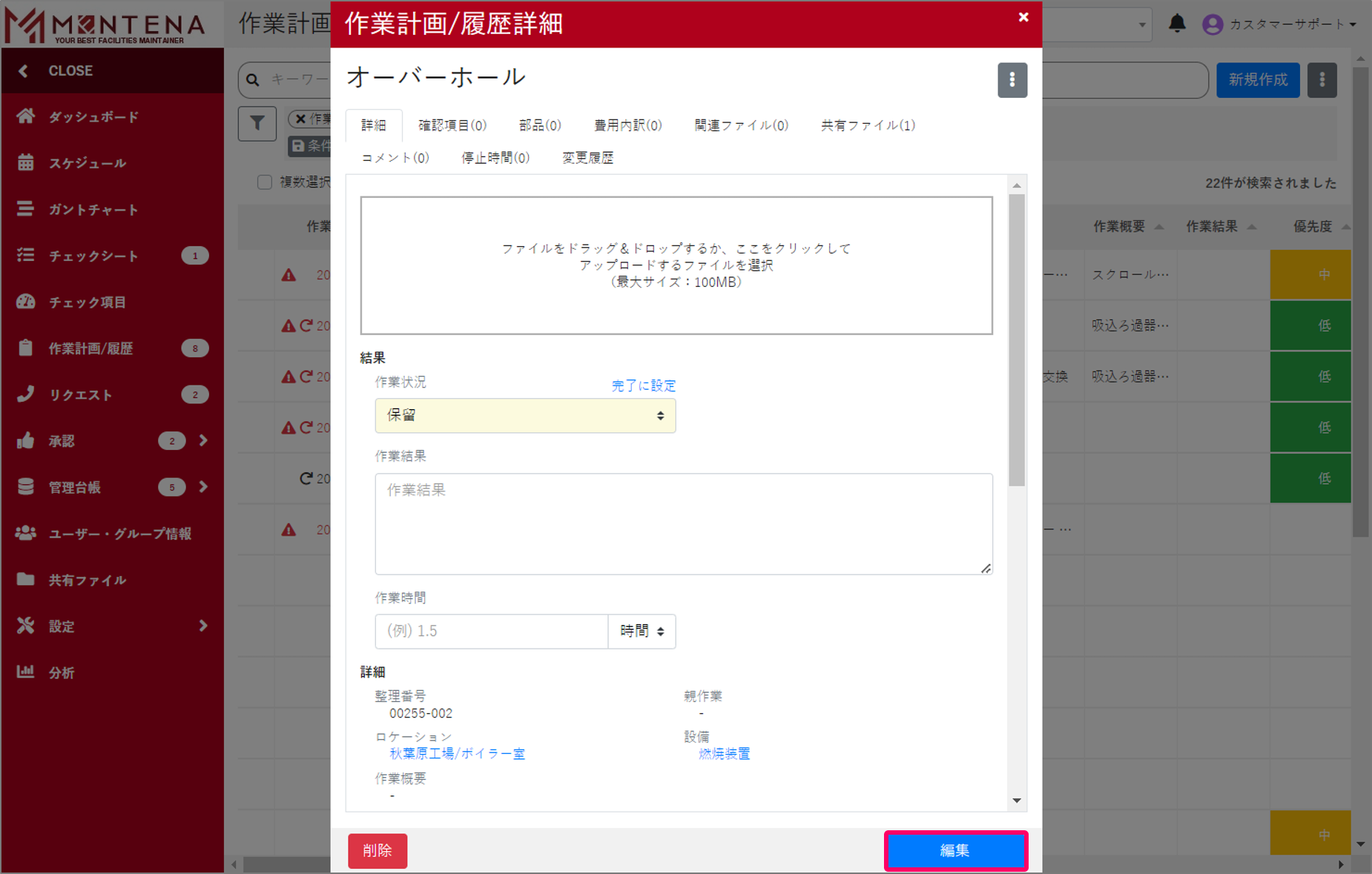Toggle the multiple selection checkbox
Screen dimensions: 1372x874
(x=265, y=182)
